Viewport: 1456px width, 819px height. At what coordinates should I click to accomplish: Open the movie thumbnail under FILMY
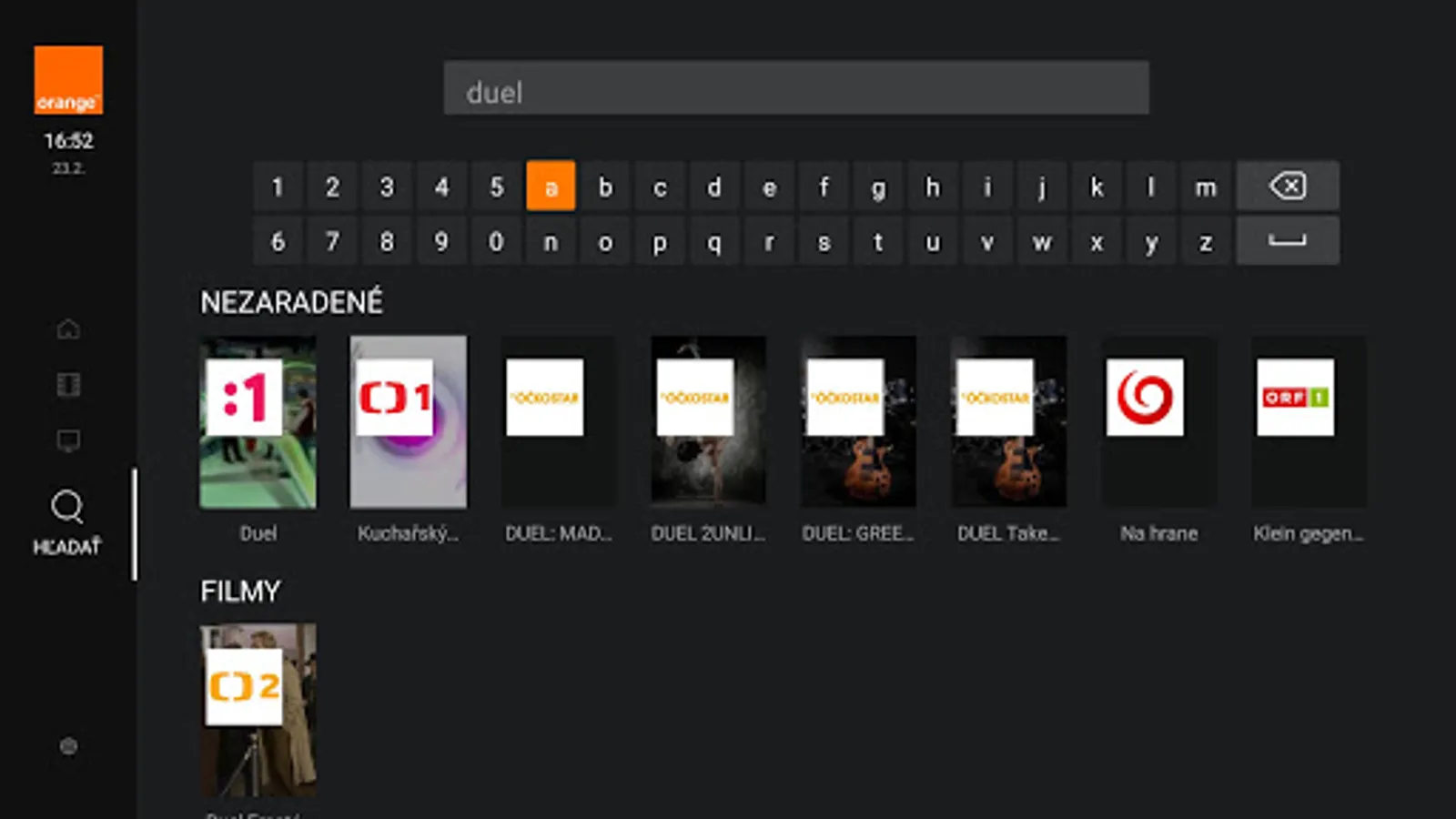258,710
